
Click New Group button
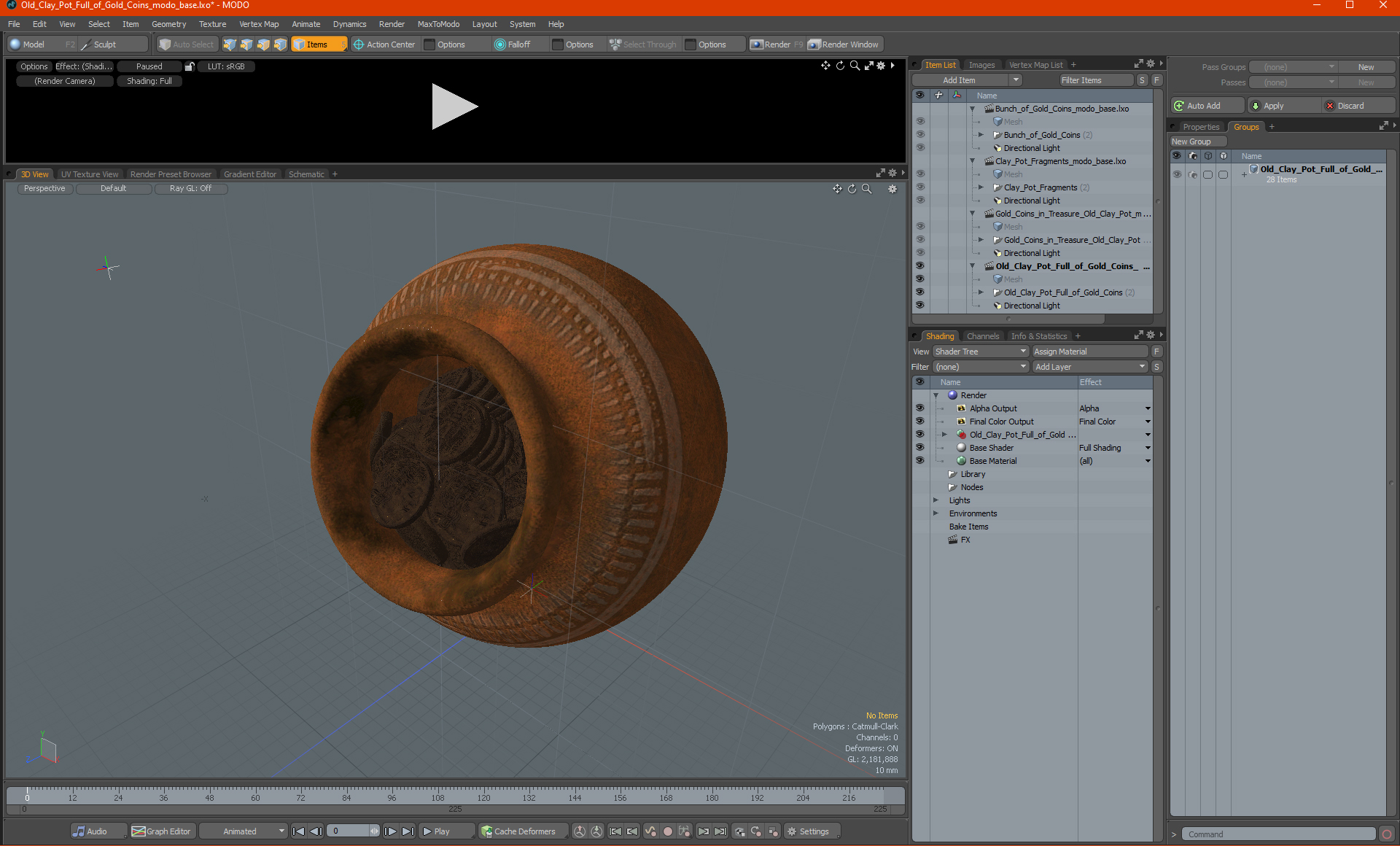click(x=1198, y=141)
